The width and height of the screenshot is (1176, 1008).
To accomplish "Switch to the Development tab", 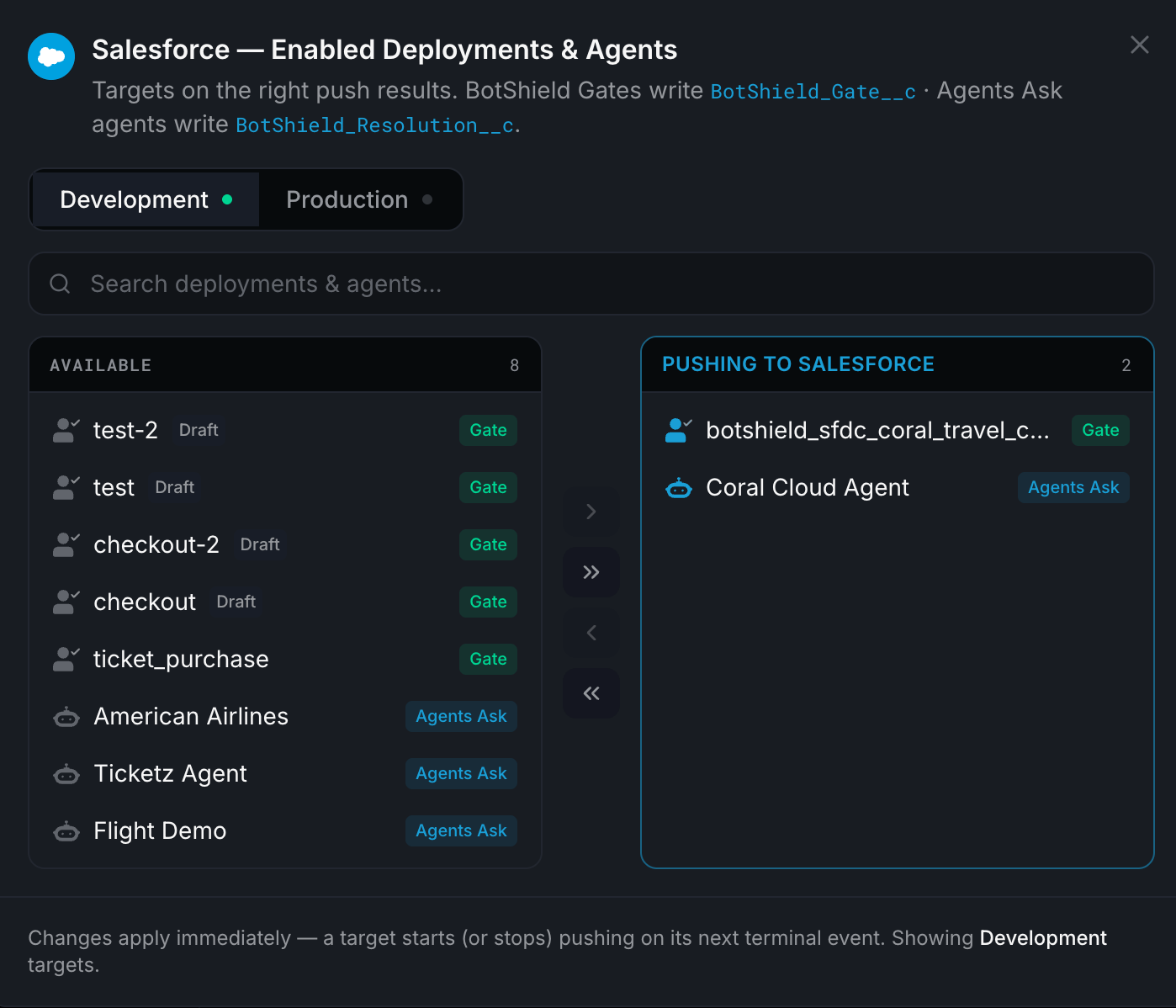I will pos(146,199).
